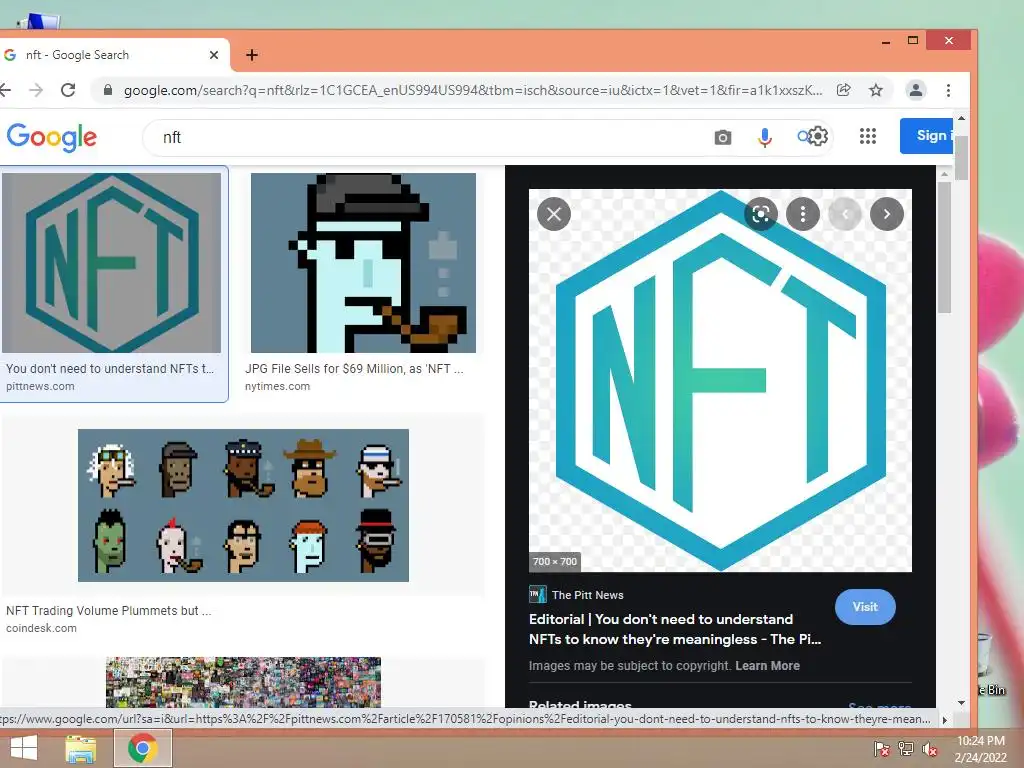Click Chrome icon in taskbar
Image resolution: width=1024 pixels, height=768 pixels.
(143, 748)
